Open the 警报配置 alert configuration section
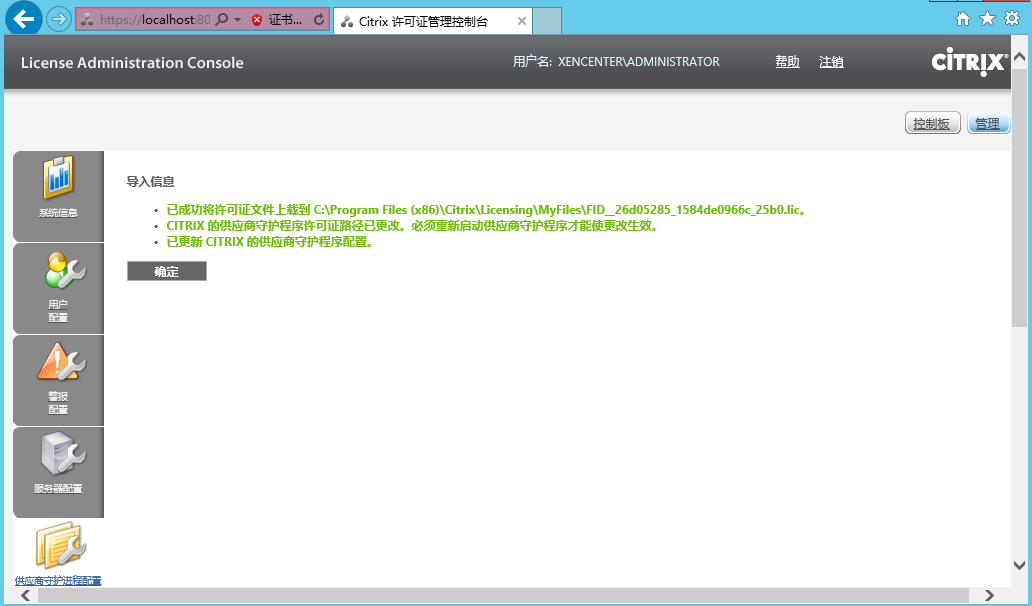 (x=59, y=380)
